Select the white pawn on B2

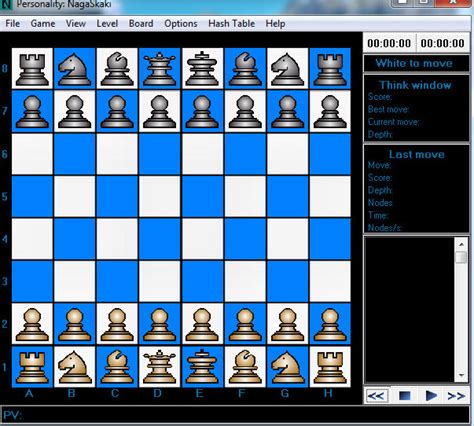tap(74, 324)
